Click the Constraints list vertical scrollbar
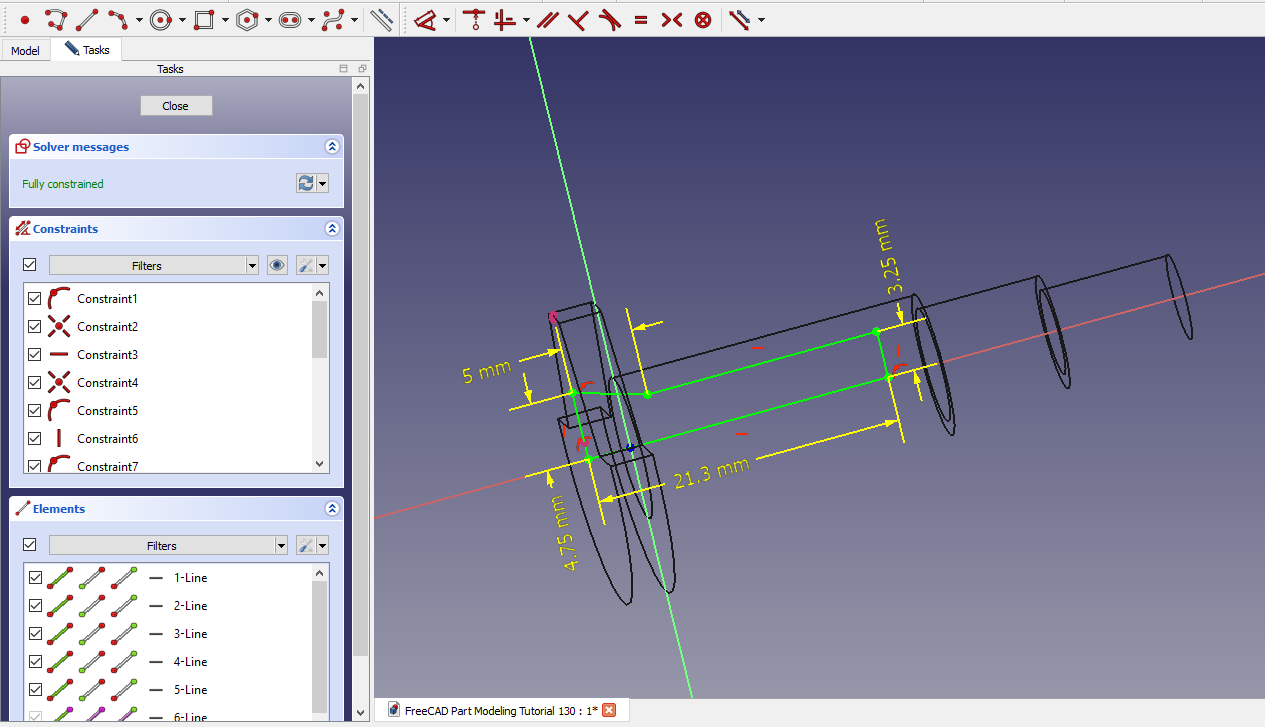The width and height of the screenshot is (1265, 727). 320,330
